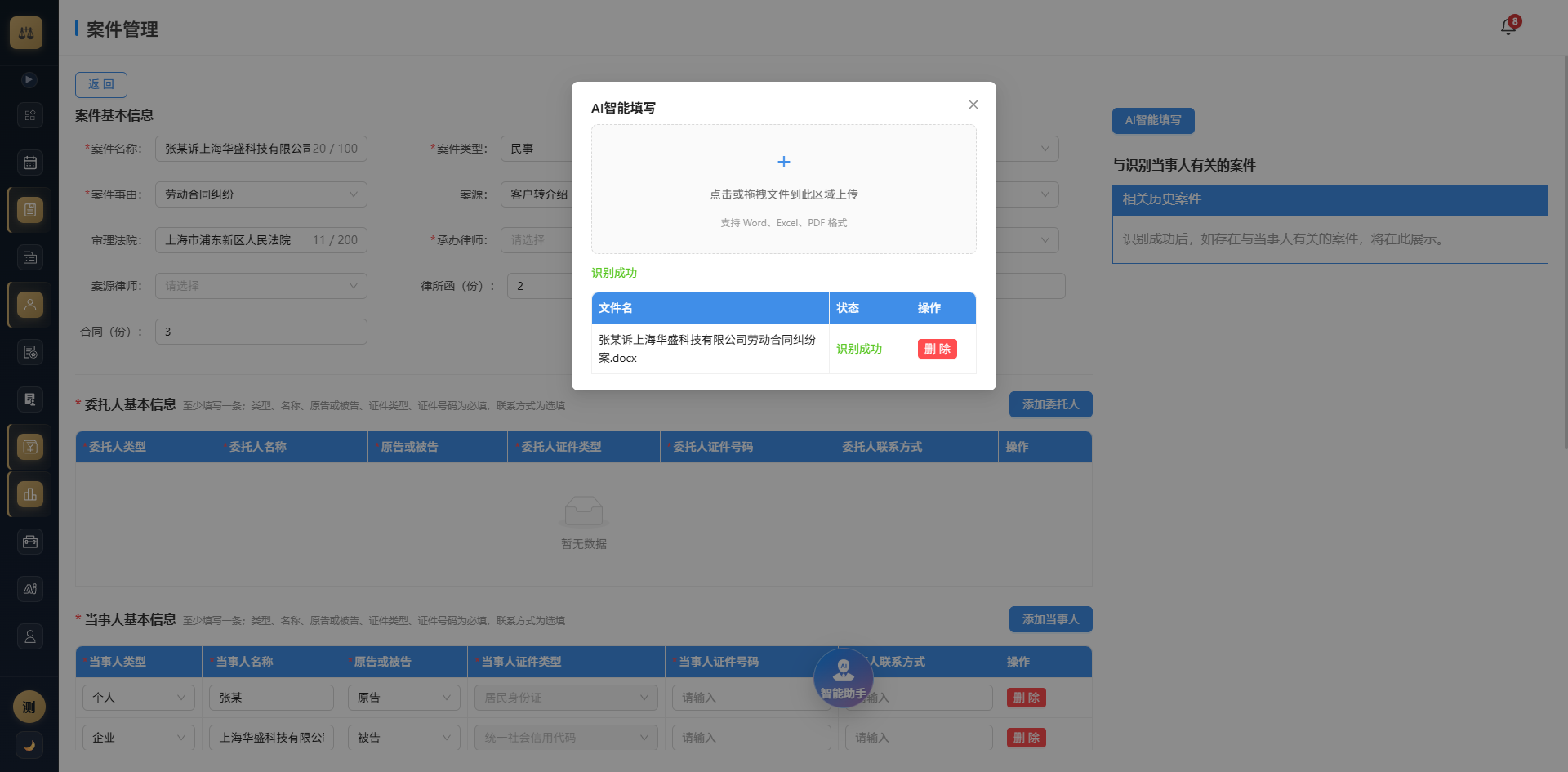
Task: Click the play-arrow sidebar expand button
Action: tap(29, 79)
